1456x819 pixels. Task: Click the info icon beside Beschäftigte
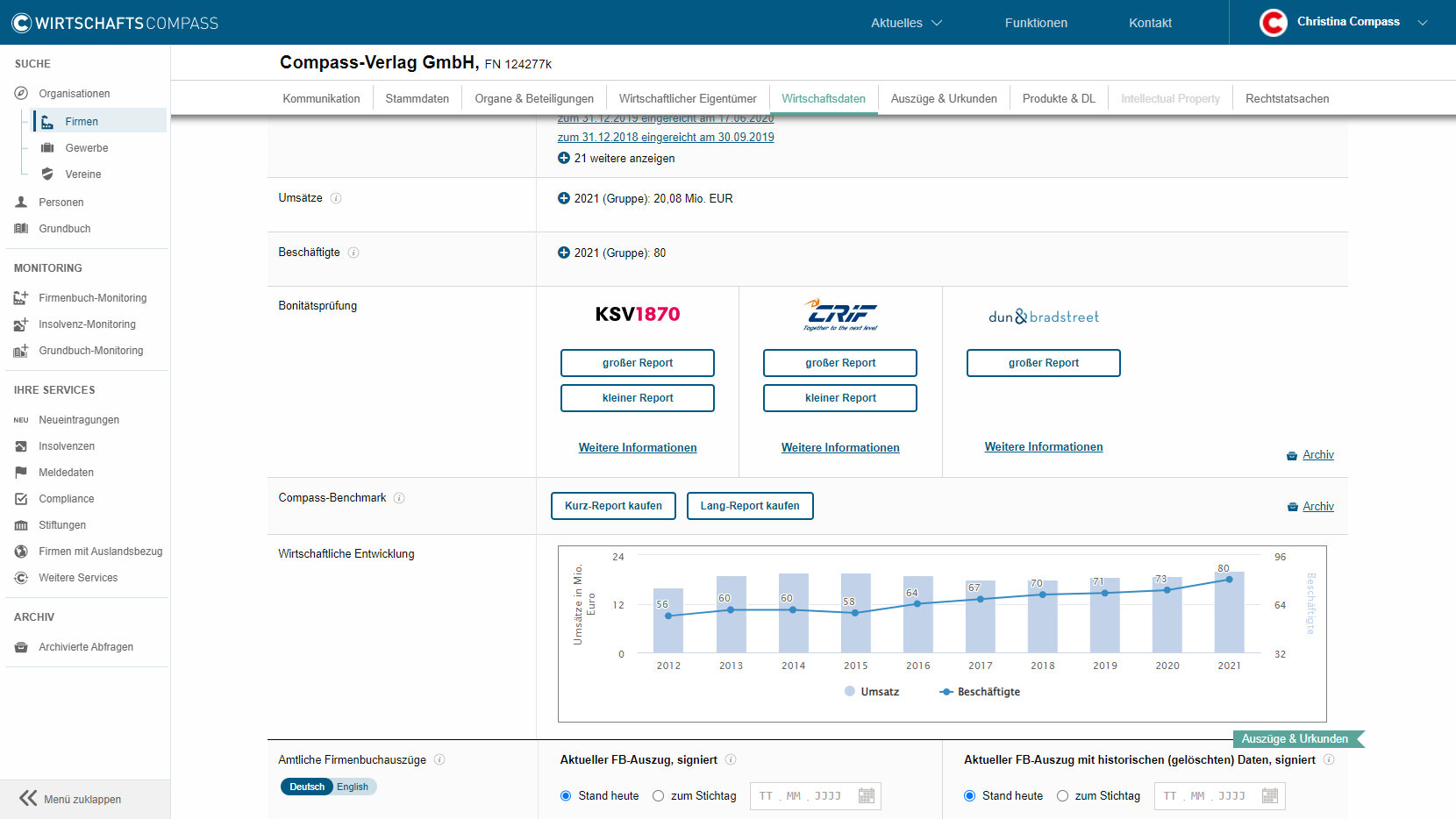(x=353, y=253)
